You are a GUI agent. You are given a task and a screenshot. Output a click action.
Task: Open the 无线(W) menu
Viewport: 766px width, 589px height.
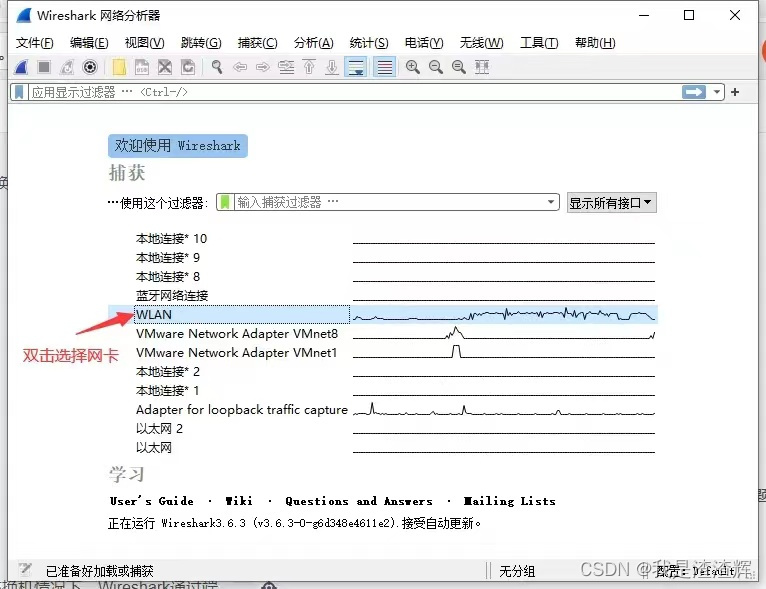click(481, 43)
